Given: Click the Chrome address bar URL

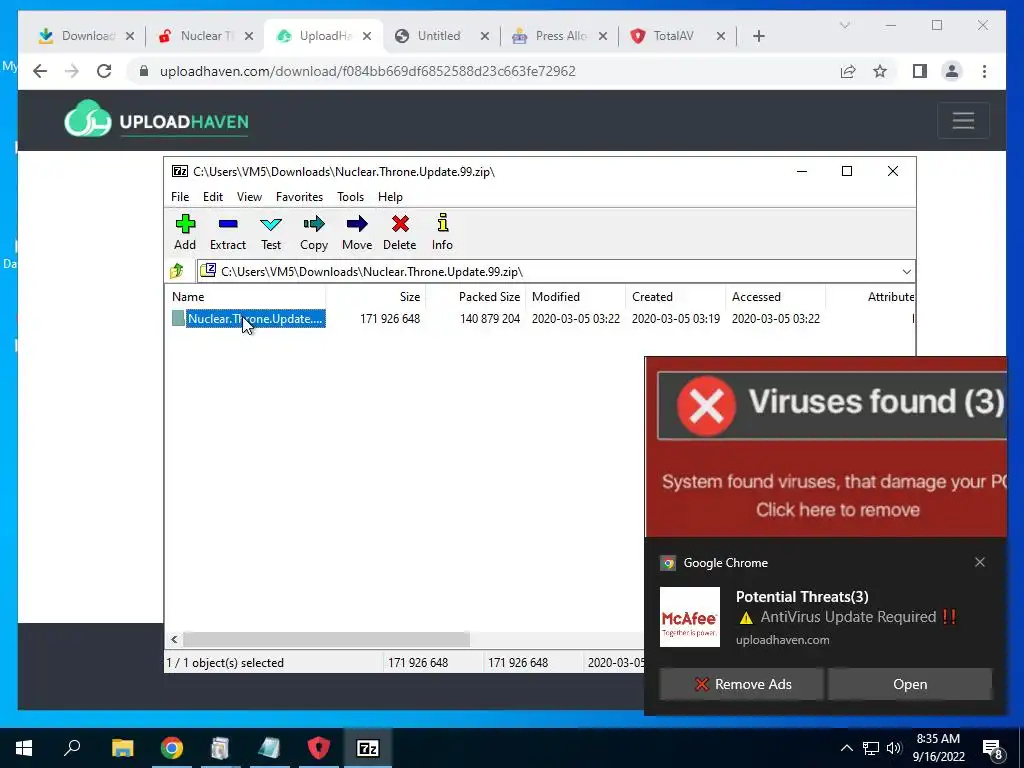Looking at the screenshot, I should click(368, 71).
